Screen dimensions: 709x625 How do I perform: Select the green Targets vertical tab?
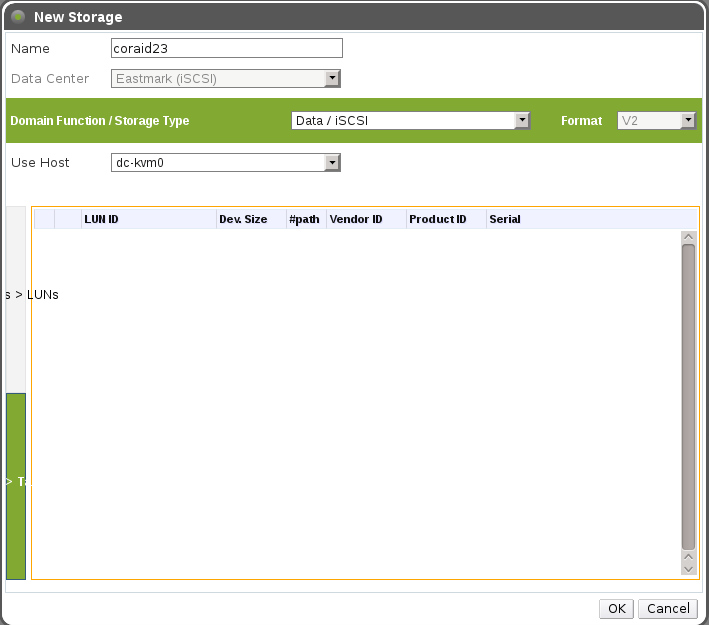[16, 486]
